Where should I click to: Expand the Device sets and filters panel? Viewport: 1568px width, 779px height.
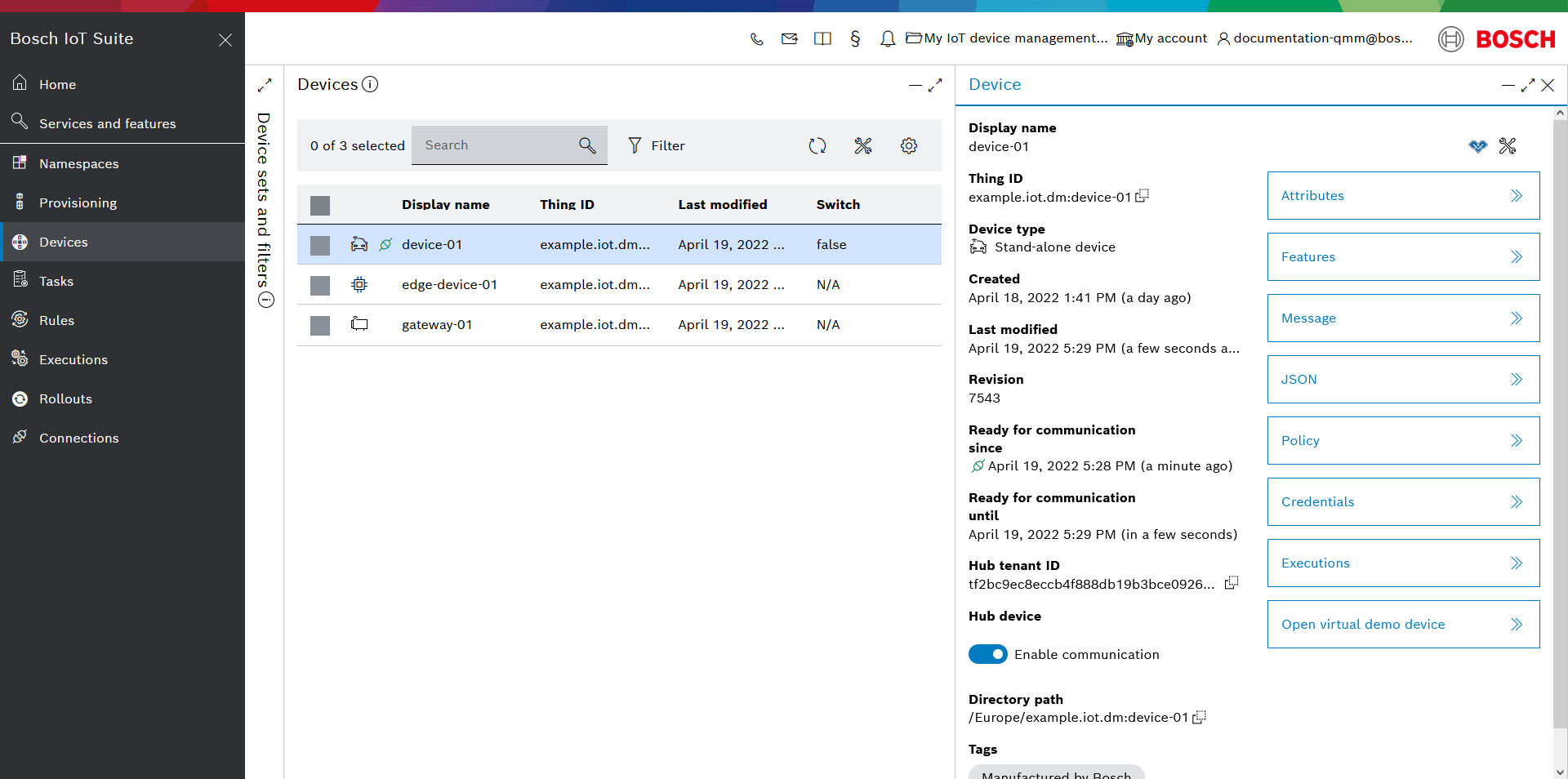265,85
